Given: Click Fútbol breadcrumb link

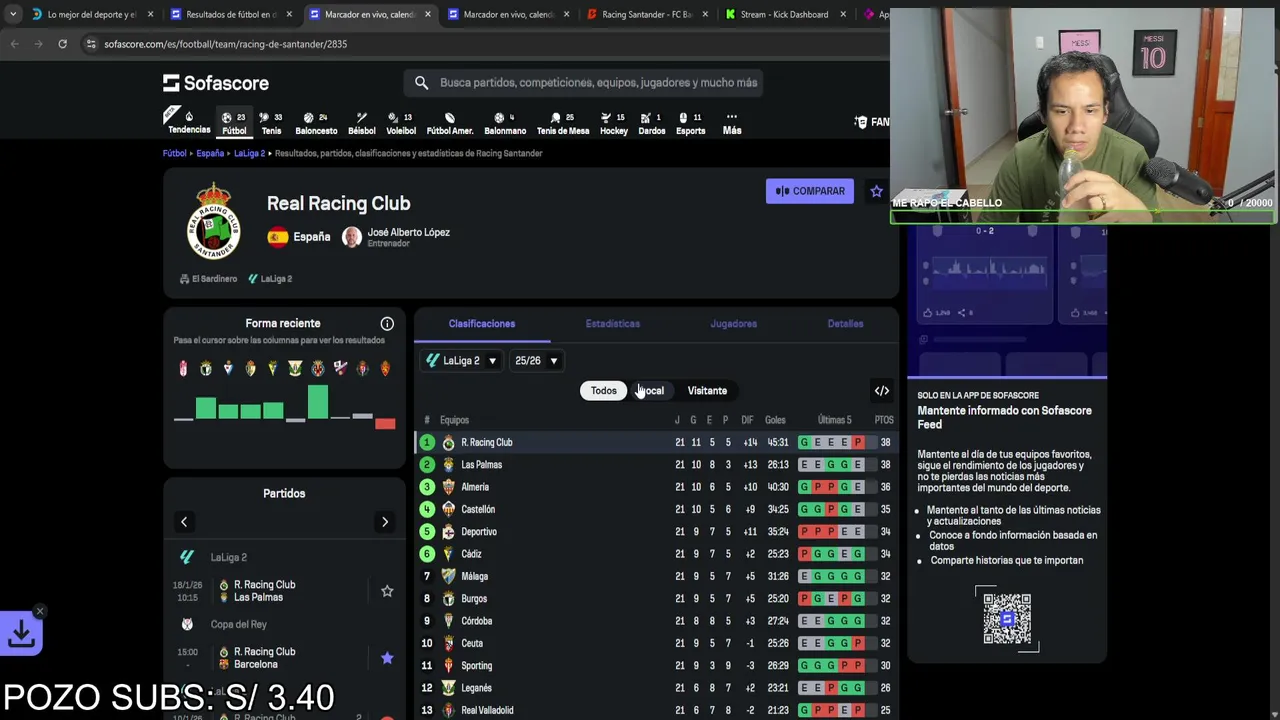Looking at the screenshot, I should pyautogui.click(x=174, y=153).
